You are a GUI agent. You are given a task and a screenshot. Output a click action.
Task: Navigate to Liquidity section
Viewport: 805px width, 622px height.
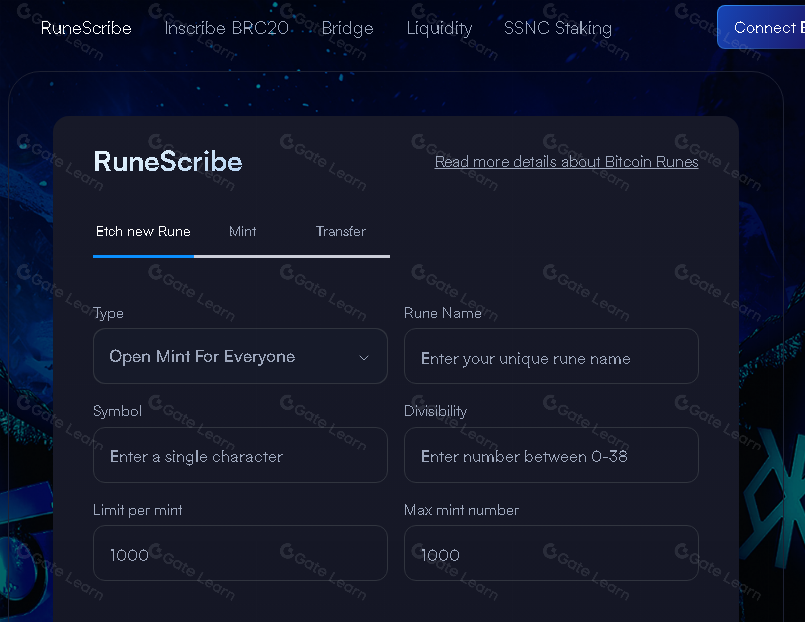(x=439, y=28)
